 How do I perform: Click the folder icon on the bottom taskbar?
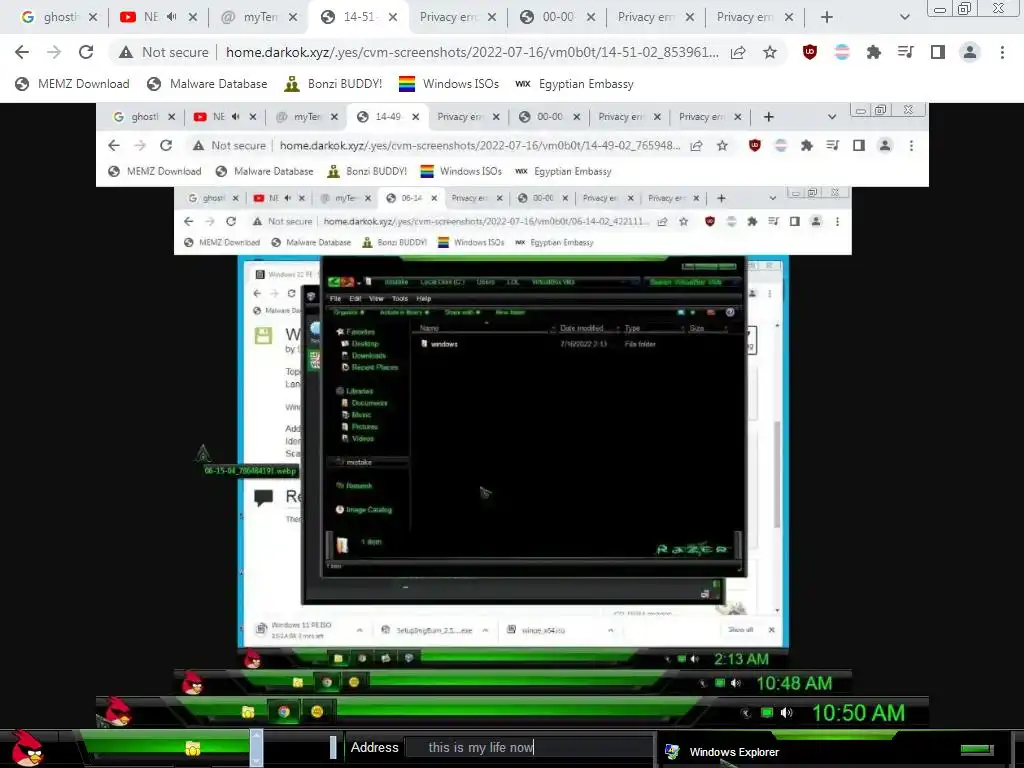point(193,748)
